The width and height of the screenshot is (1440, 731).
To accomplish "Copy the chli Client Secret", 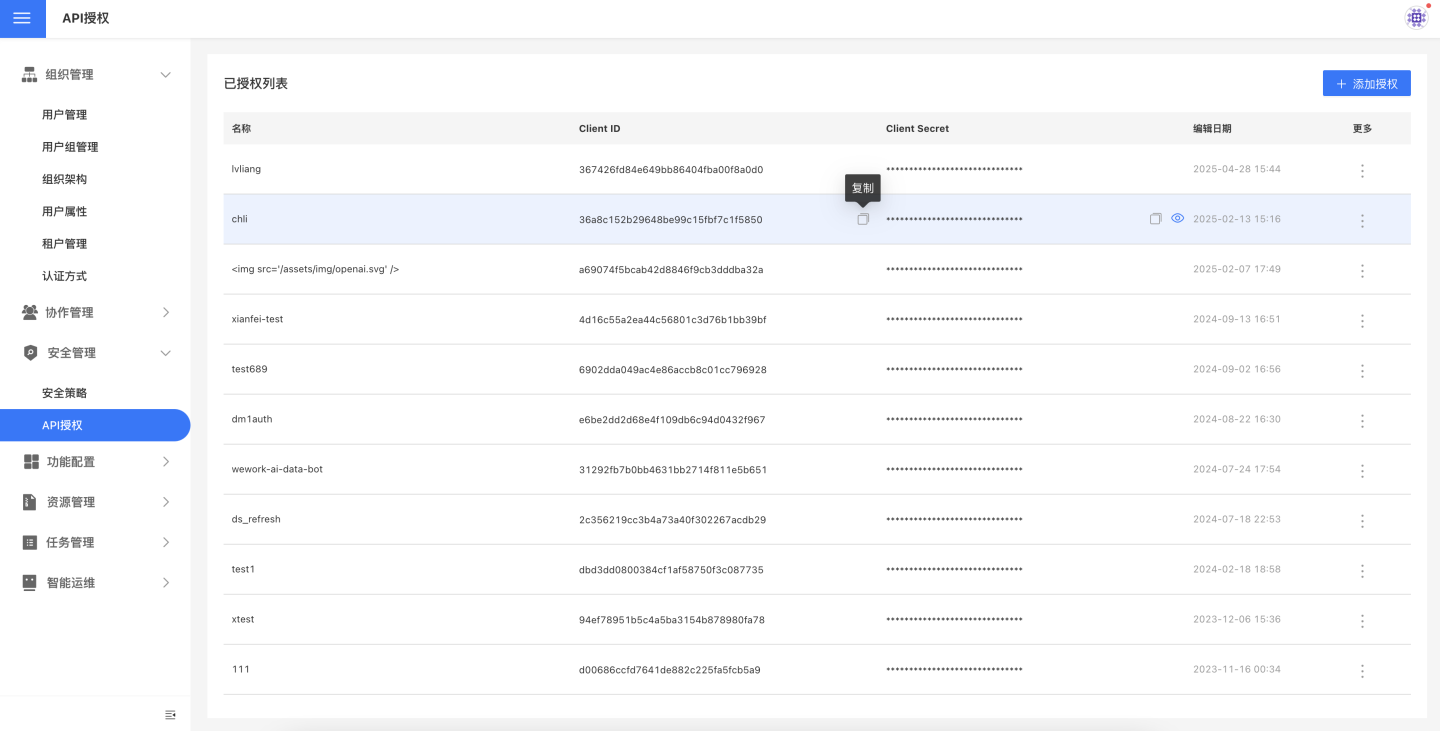I will [1155, 219].
